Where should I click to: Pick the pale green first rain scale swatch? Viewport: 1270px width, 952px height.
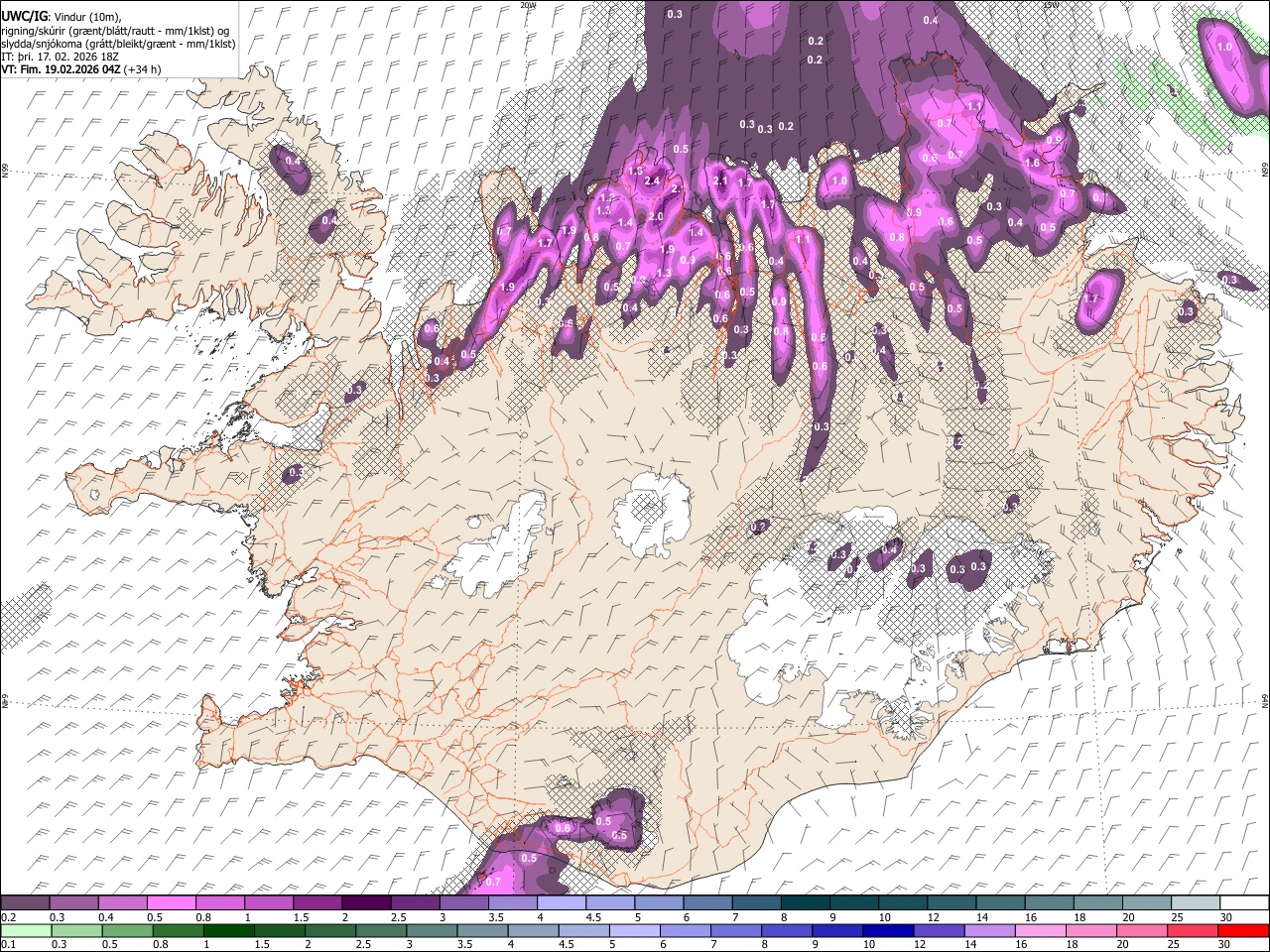(x=26, y=930)
